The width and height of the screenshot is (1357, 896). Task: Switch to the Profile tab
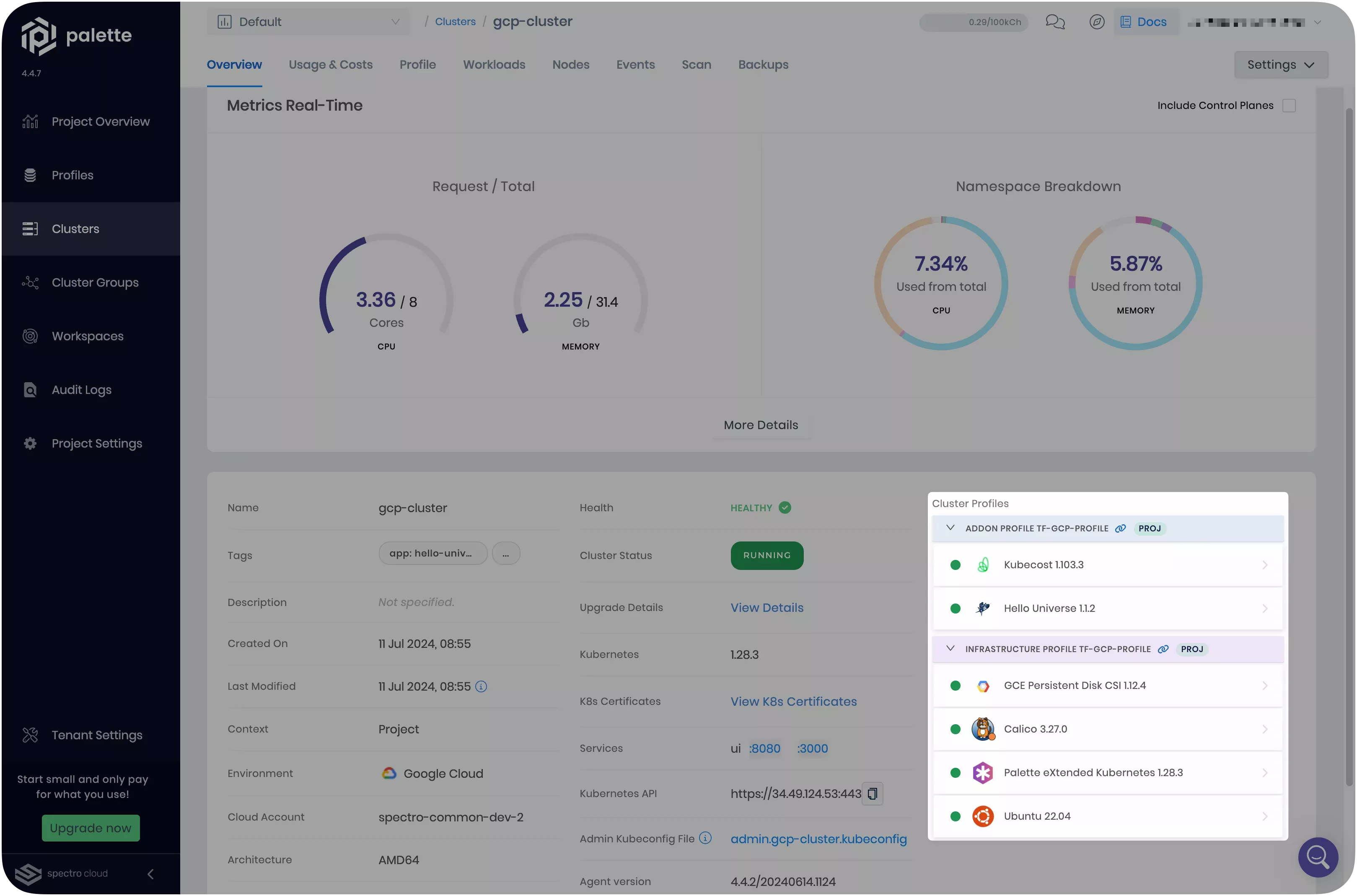[x=418, y=65]
